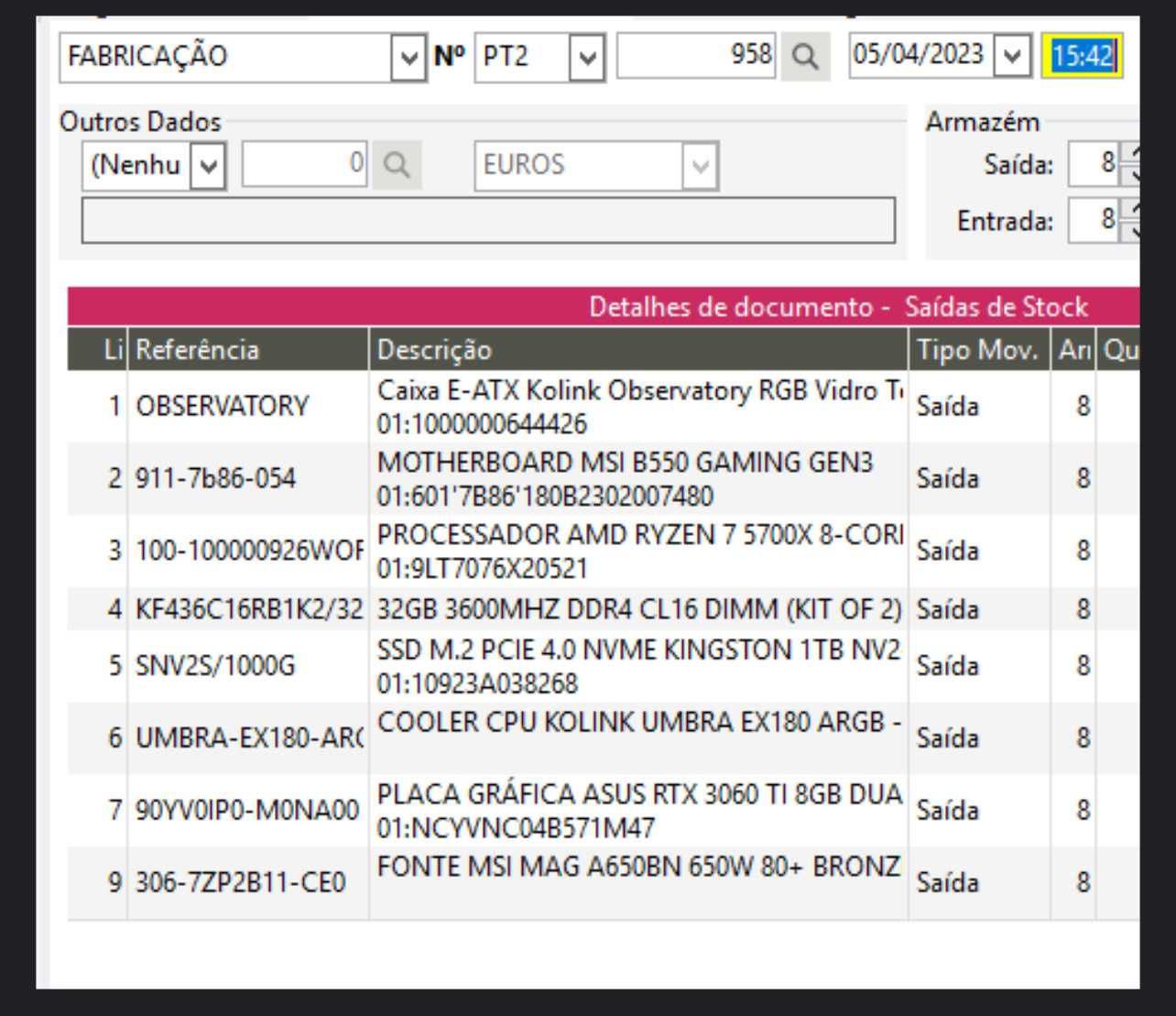Click the Caixa E-ATX Kolink Observatory description
The width and height of the screenshot is (1176, 1016).
(x=638, y=407)
